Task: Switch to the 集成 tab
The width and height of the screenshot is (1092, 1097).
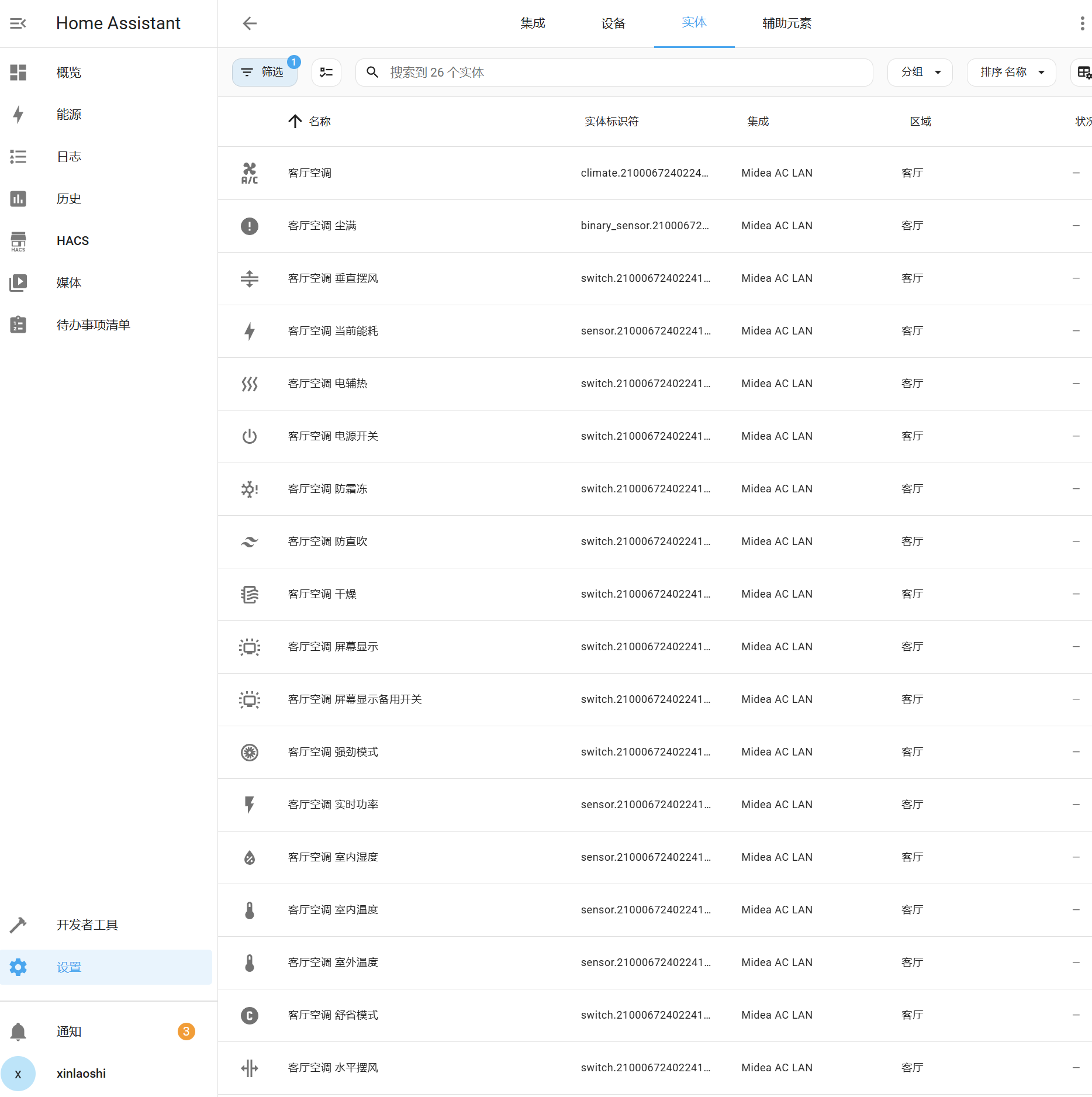Action: [533, 23]
